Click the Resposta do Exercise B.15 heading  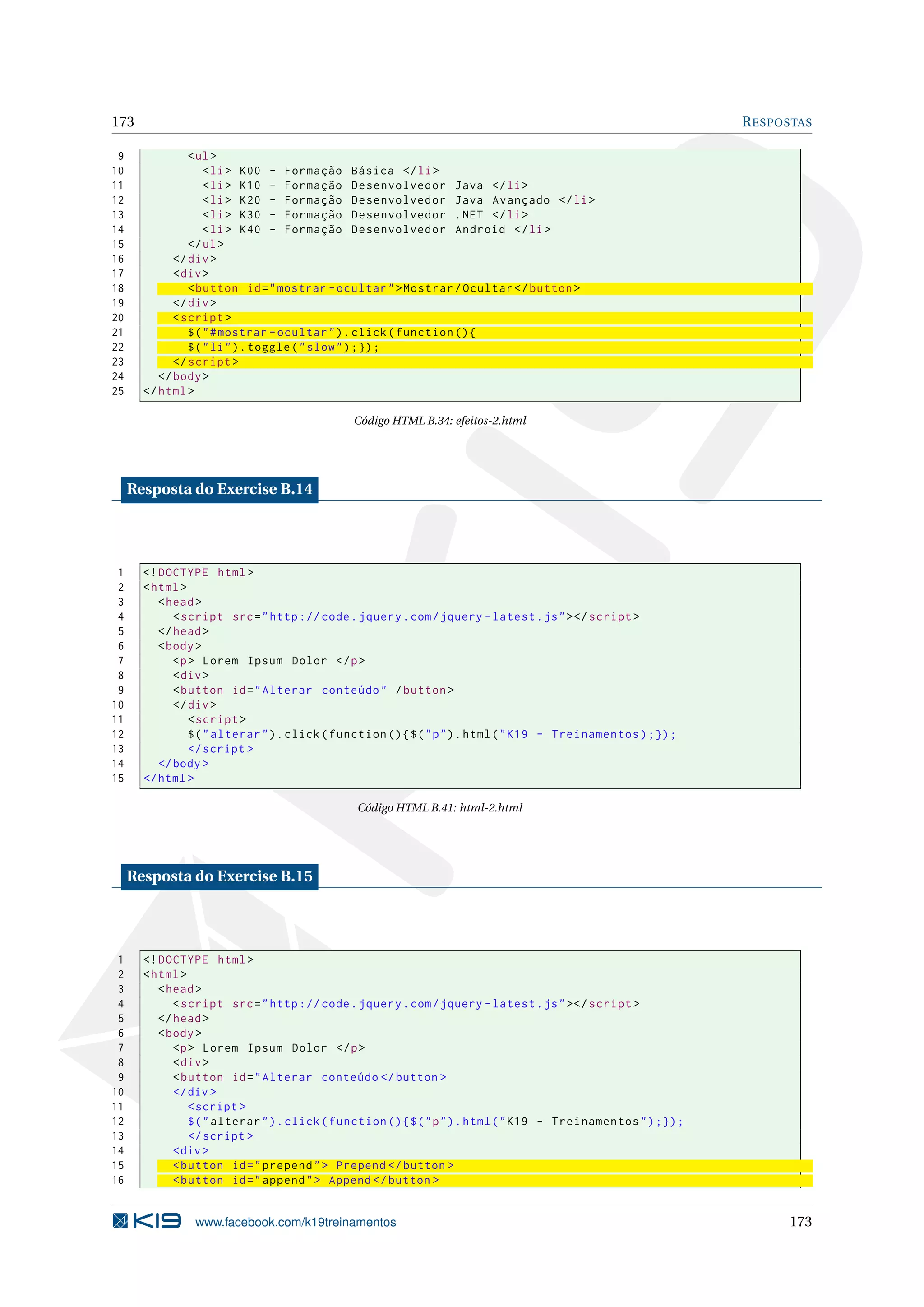219,876
